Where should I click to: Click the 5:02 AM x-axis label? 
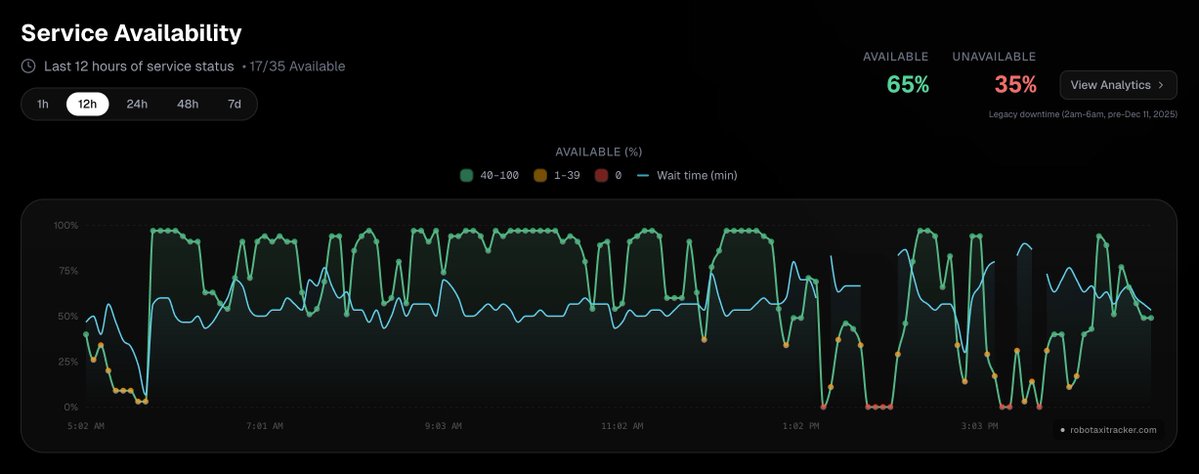point(86,426)
